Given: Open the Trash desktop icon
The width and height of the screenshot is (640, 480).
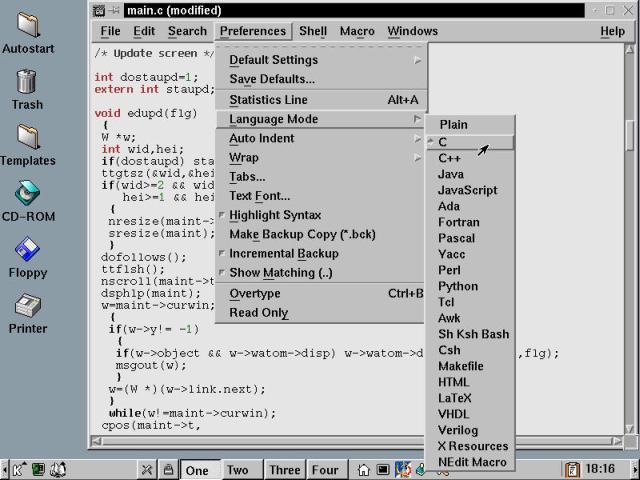Looking at the screenshot, I should pyautogui.click(x=27, y=82).
